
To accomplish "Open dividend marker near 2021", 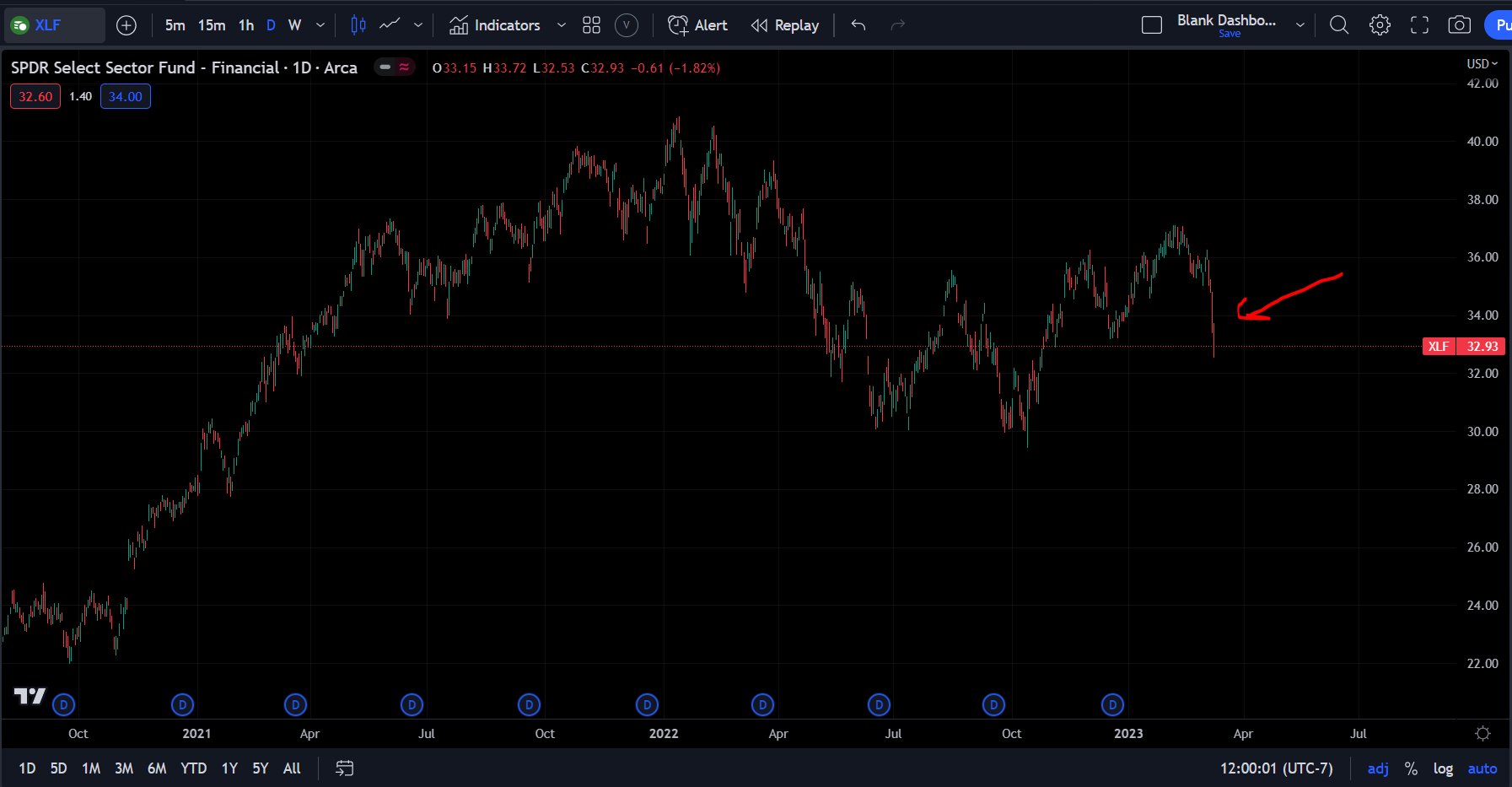I will click(182, 704).
